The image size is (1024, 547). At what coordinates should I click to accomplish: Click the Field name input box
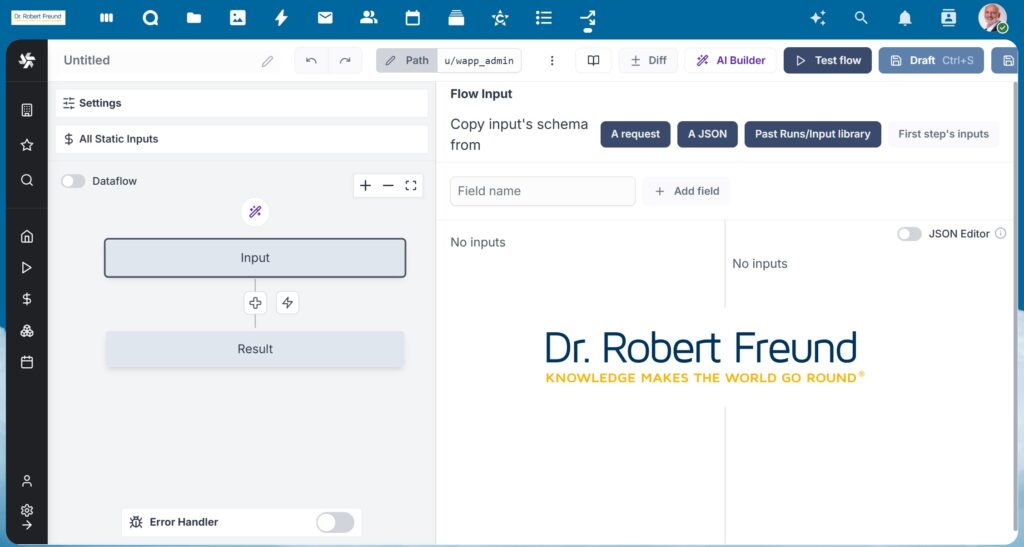(542, 191)
